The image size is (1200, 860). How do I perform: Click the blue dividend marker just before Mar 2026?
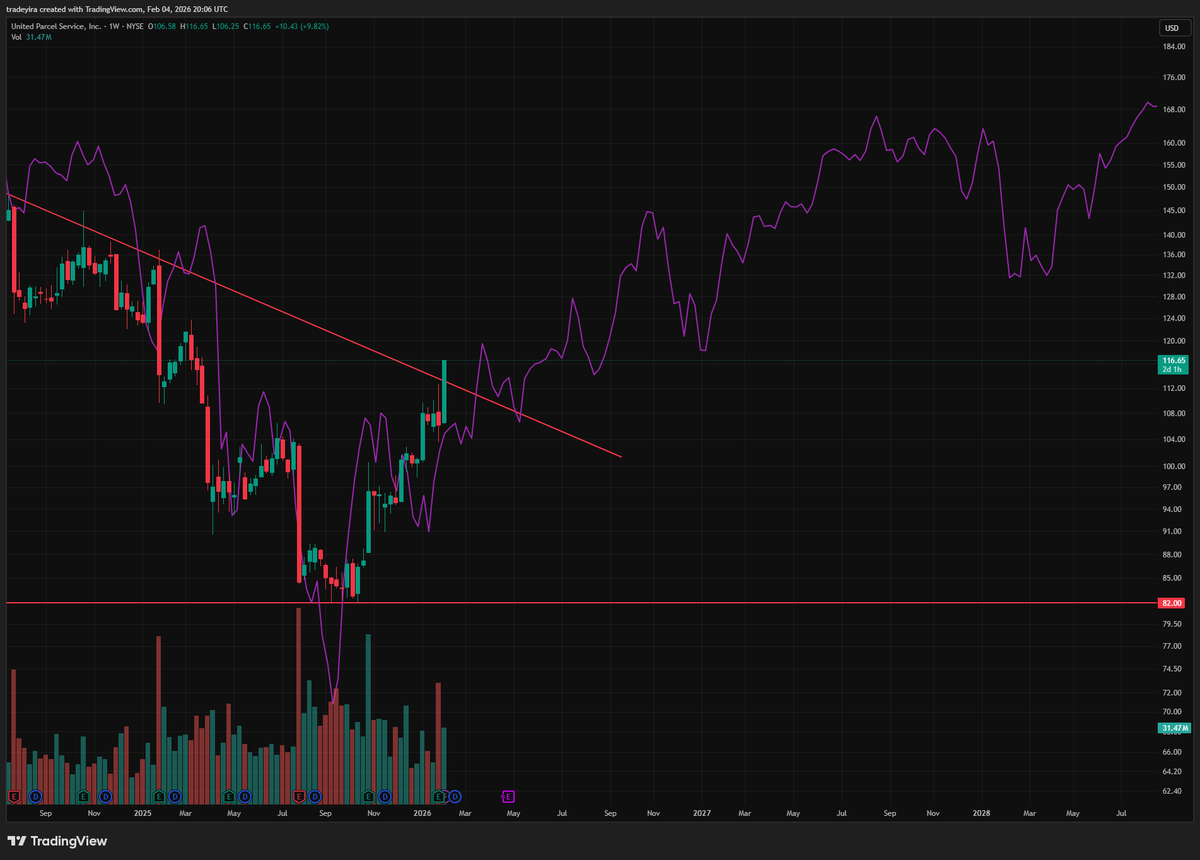(x=454, y=796)
